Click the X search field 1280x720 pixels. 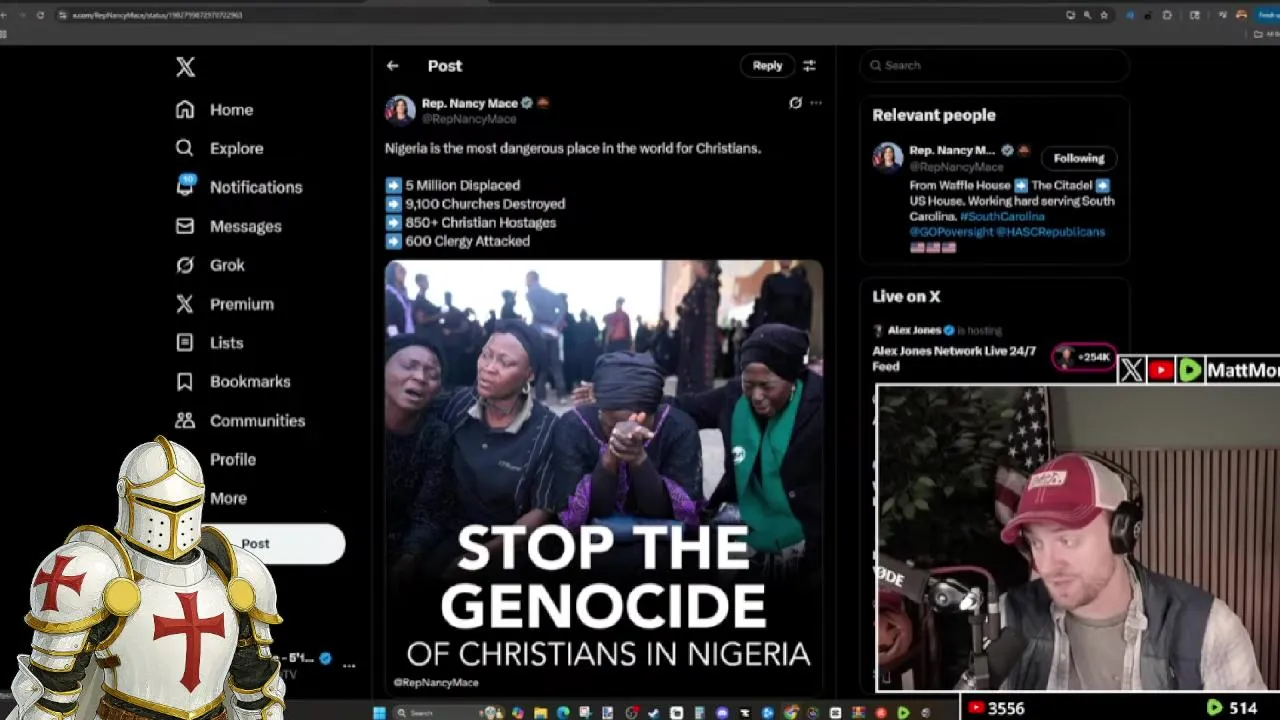995,65
